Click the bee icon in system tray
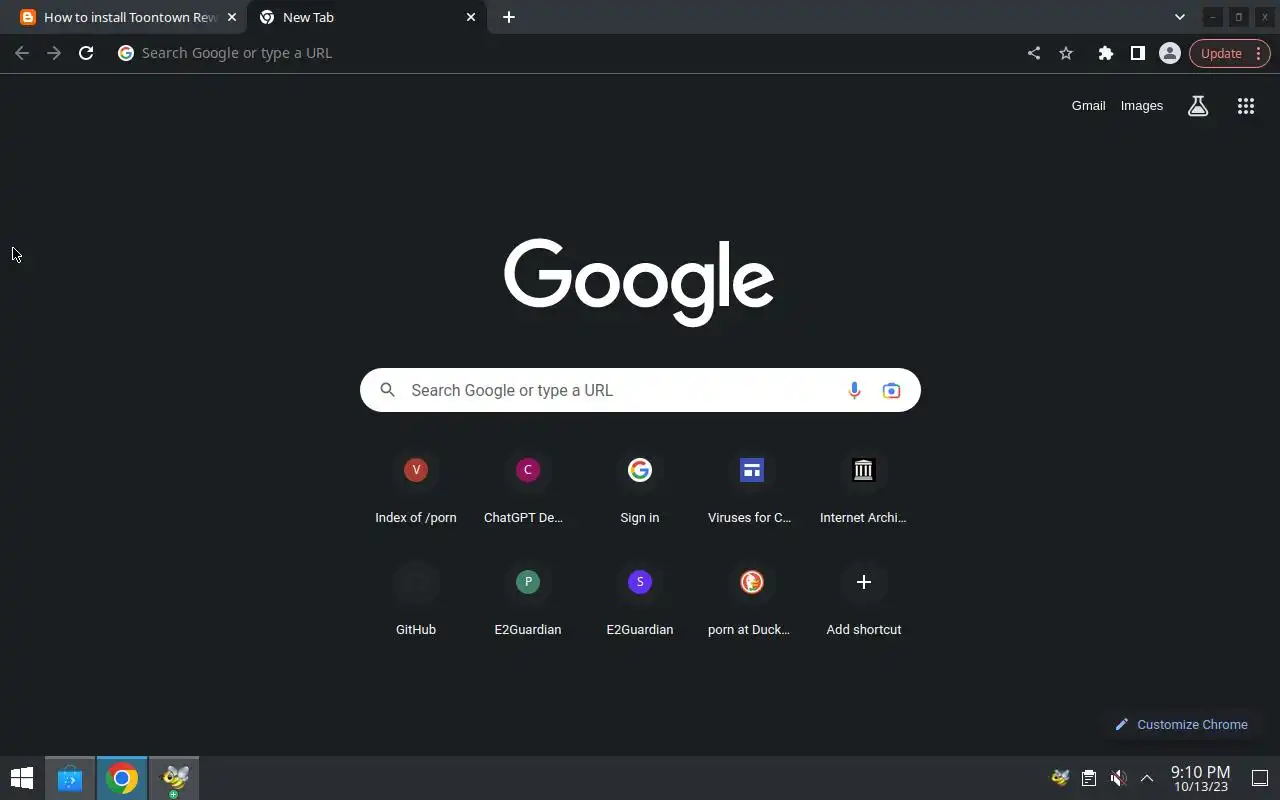1280x800 pixels. point(1061,778)
